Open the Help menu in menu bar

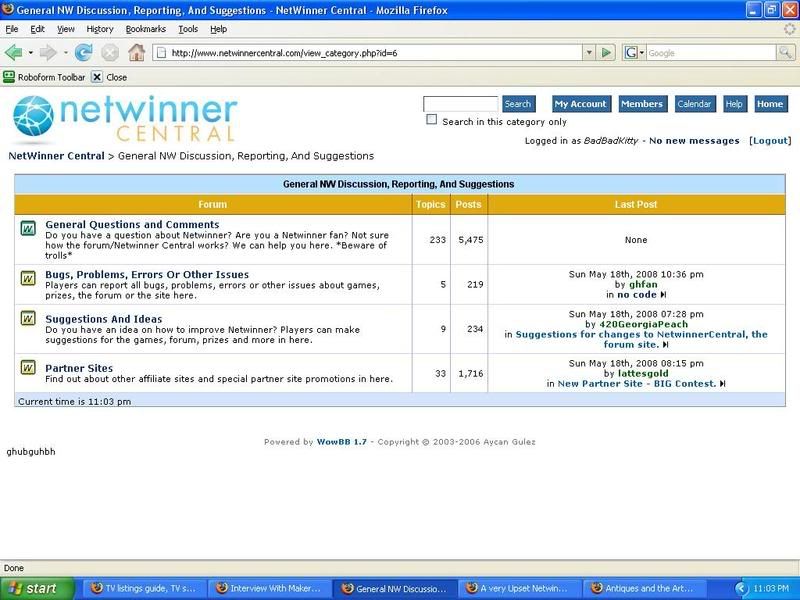pos(218,29)
